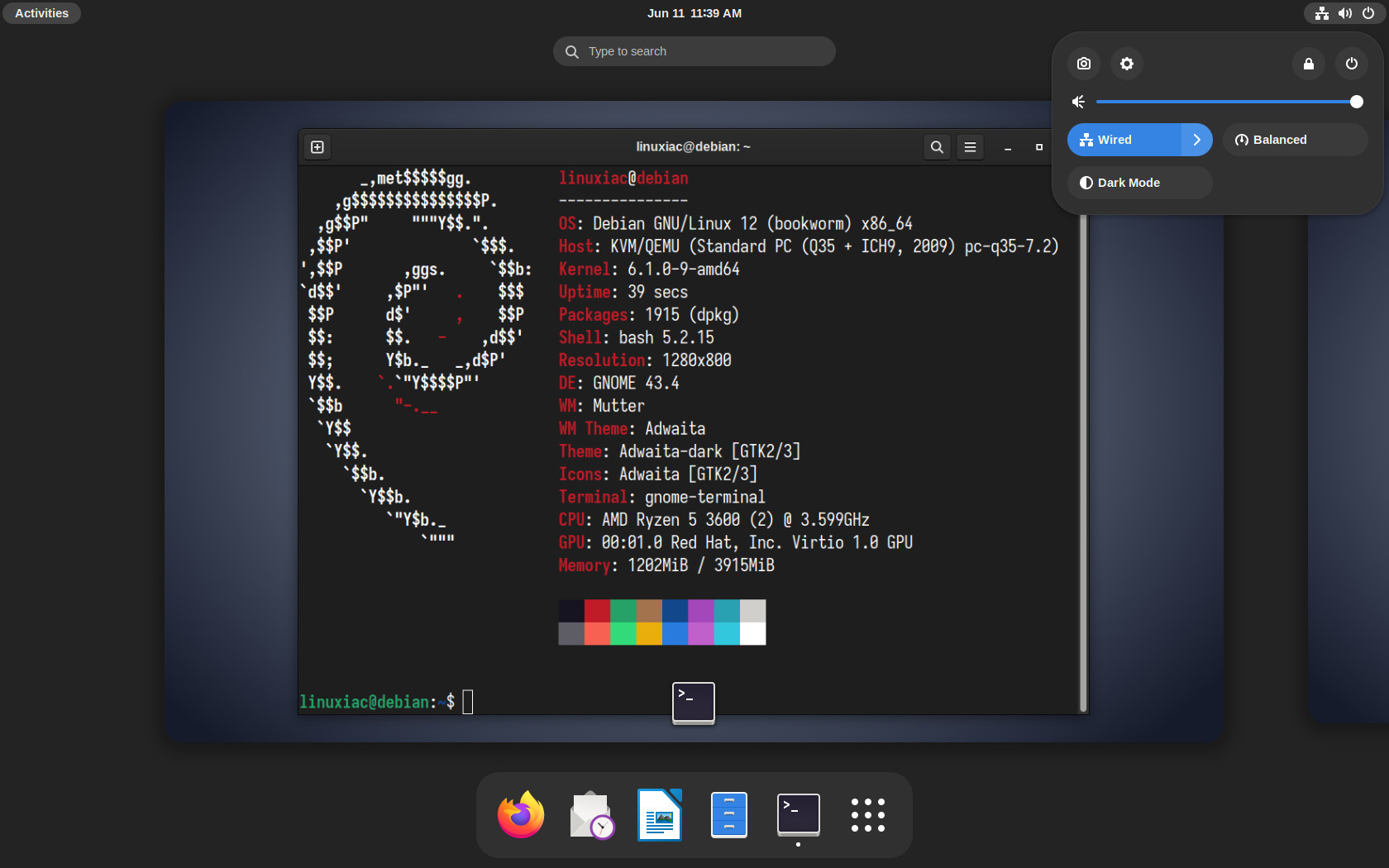Viewport: 1389px width, 868px height.
Task: Mute audio using the speaker icon
Action: point(1078,102)
